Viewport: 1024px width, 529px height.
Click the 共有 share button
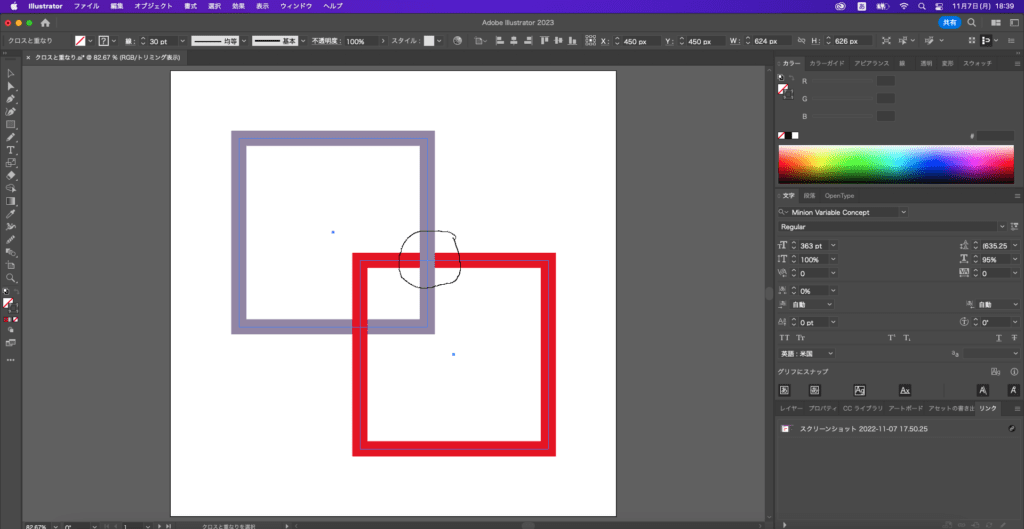coord(950,22)
